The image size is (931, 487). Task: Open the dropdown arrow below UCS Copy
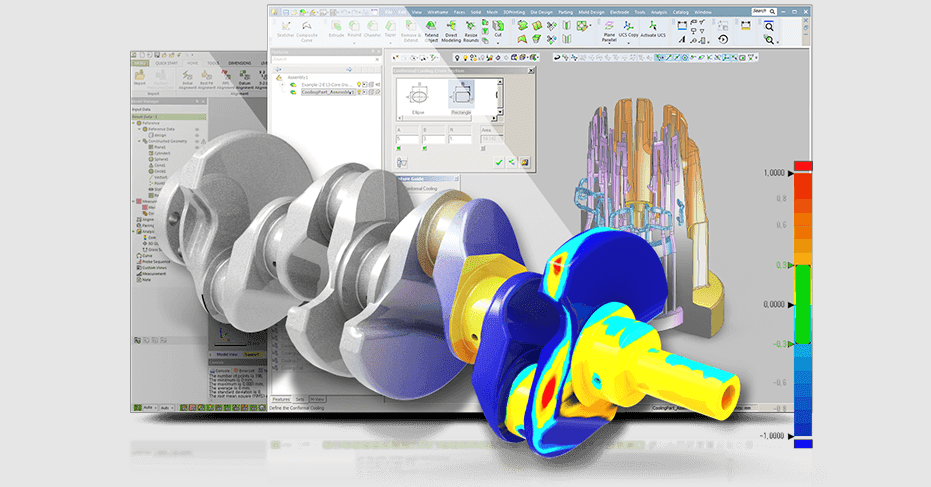628,43
